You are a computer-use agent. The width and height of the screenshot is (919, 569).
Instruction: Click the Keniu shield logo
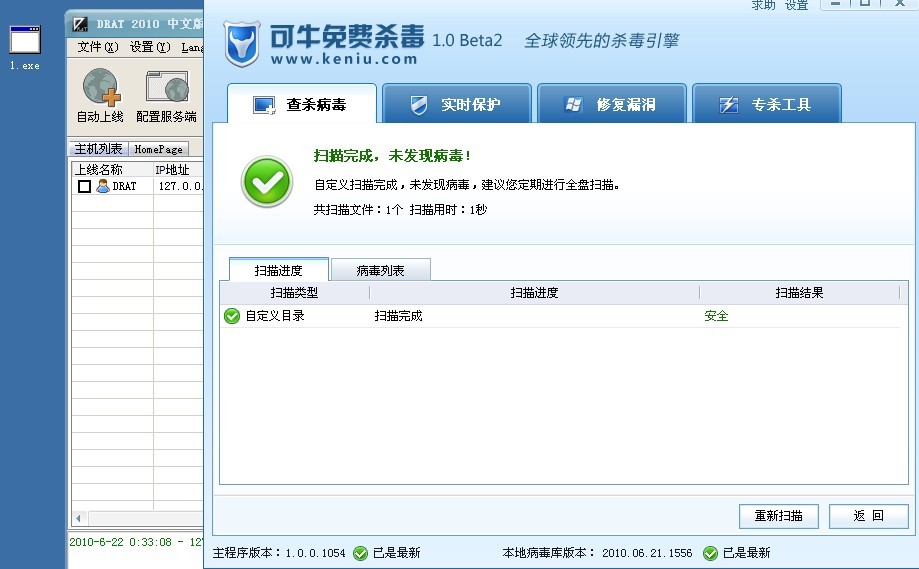pos(241,43)
